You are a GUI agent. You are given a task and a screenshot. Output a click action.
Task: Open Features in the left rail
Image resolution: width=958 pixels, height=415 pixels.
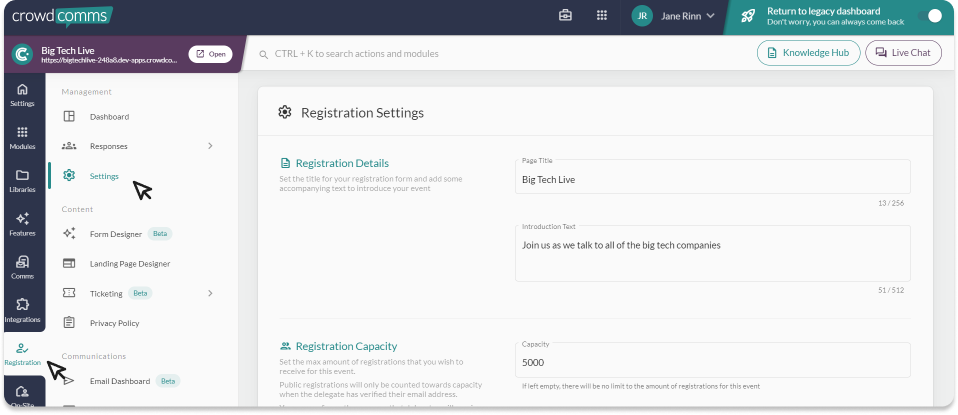click(22, 224)
